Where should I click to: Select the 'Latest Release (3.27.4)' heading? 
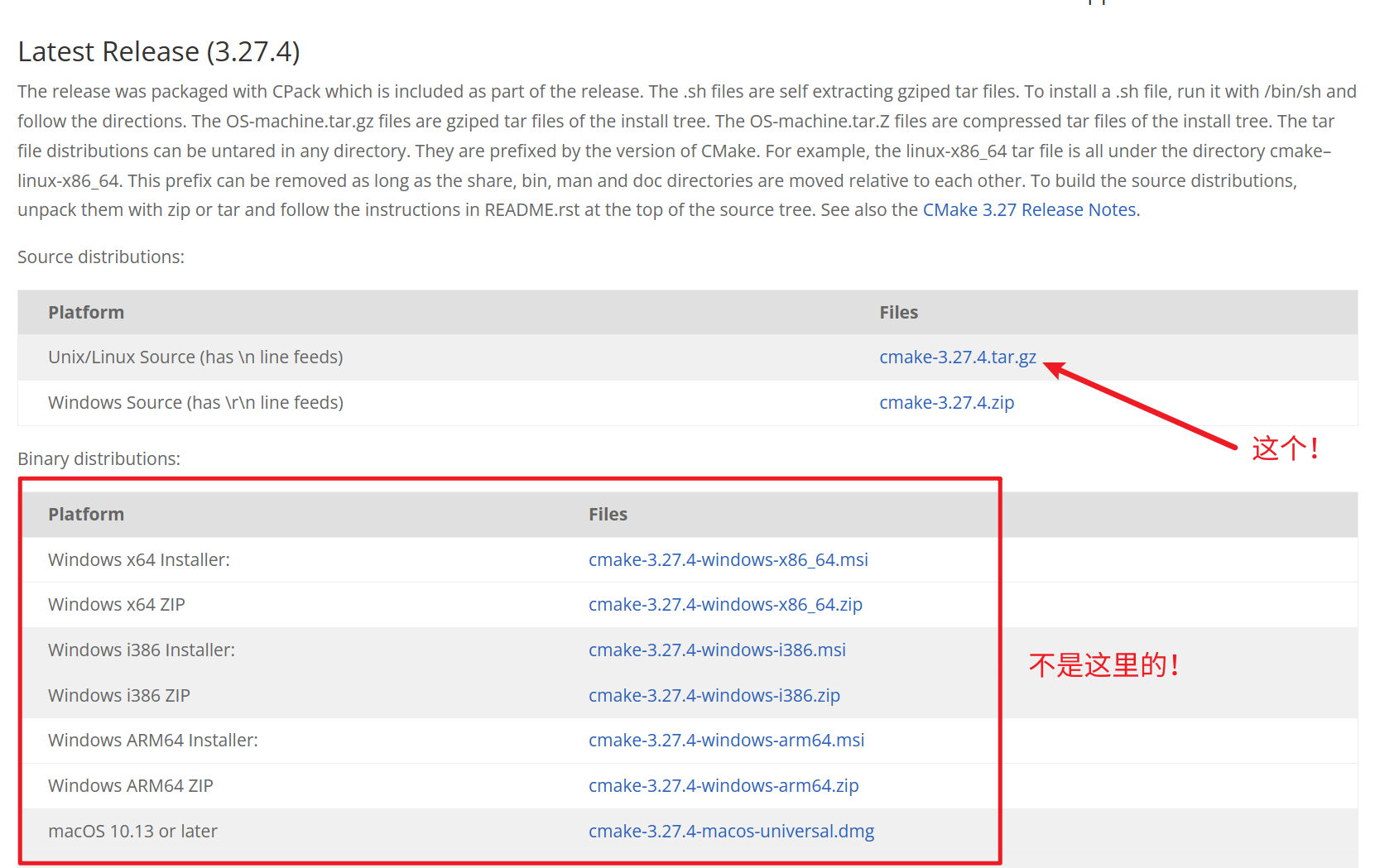pos(159,51)
